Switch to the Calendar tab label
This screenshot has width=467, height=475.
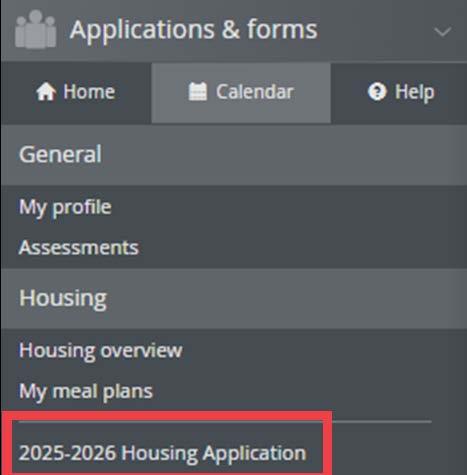point(255,92)
